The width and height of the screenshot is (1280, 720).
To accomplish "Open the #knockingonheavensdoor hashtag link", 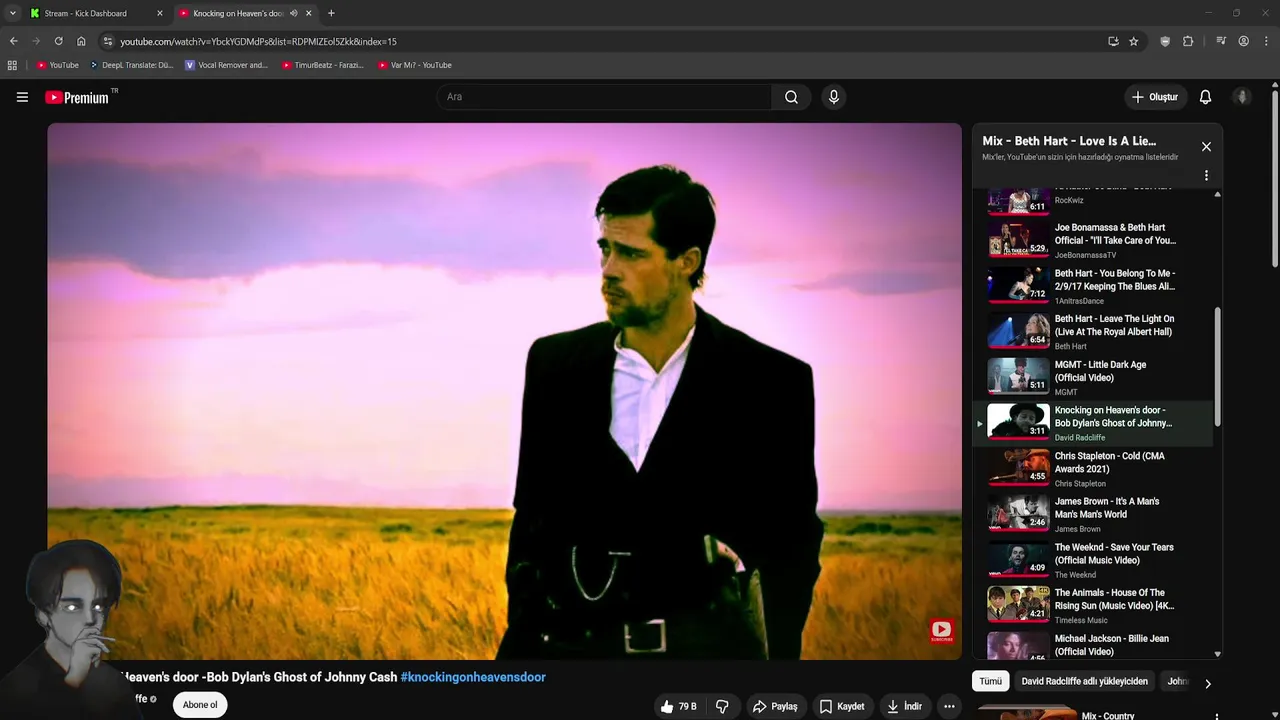I will pyautogui.click(x=473, y=677).
